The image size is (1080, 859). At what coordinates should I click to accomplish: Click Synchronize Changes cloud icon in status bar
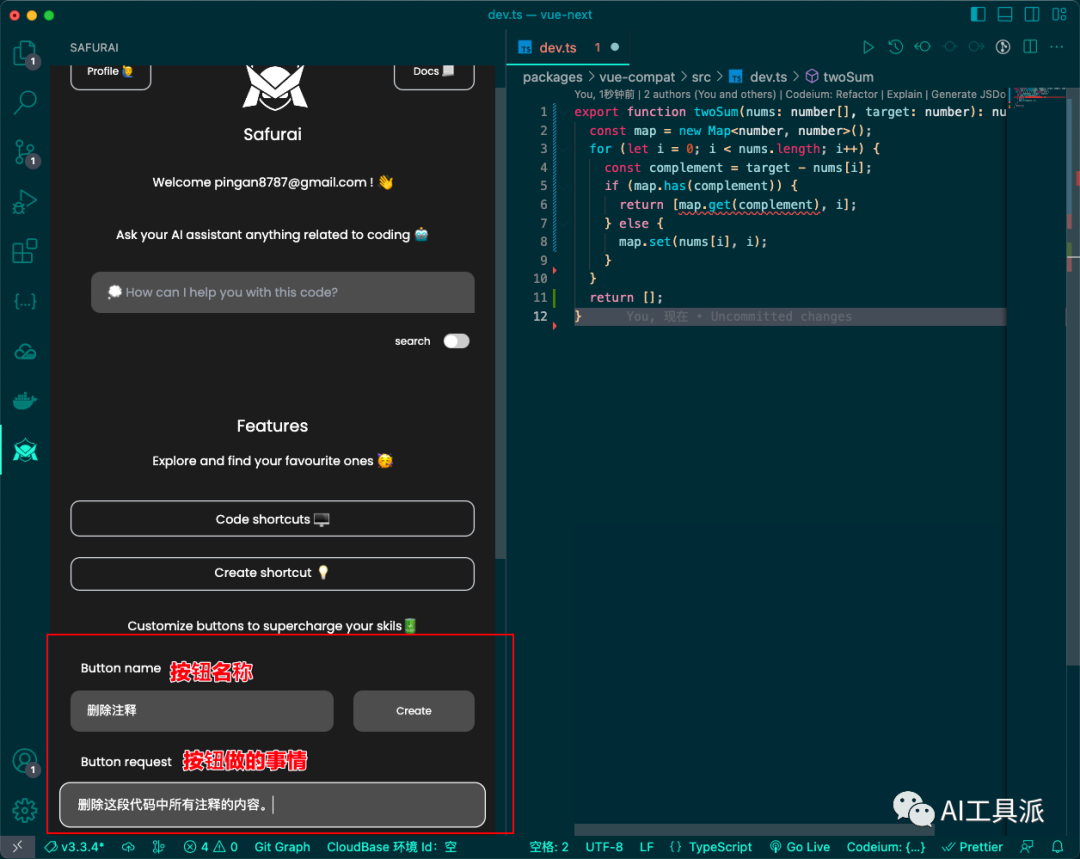click(128, 847)
